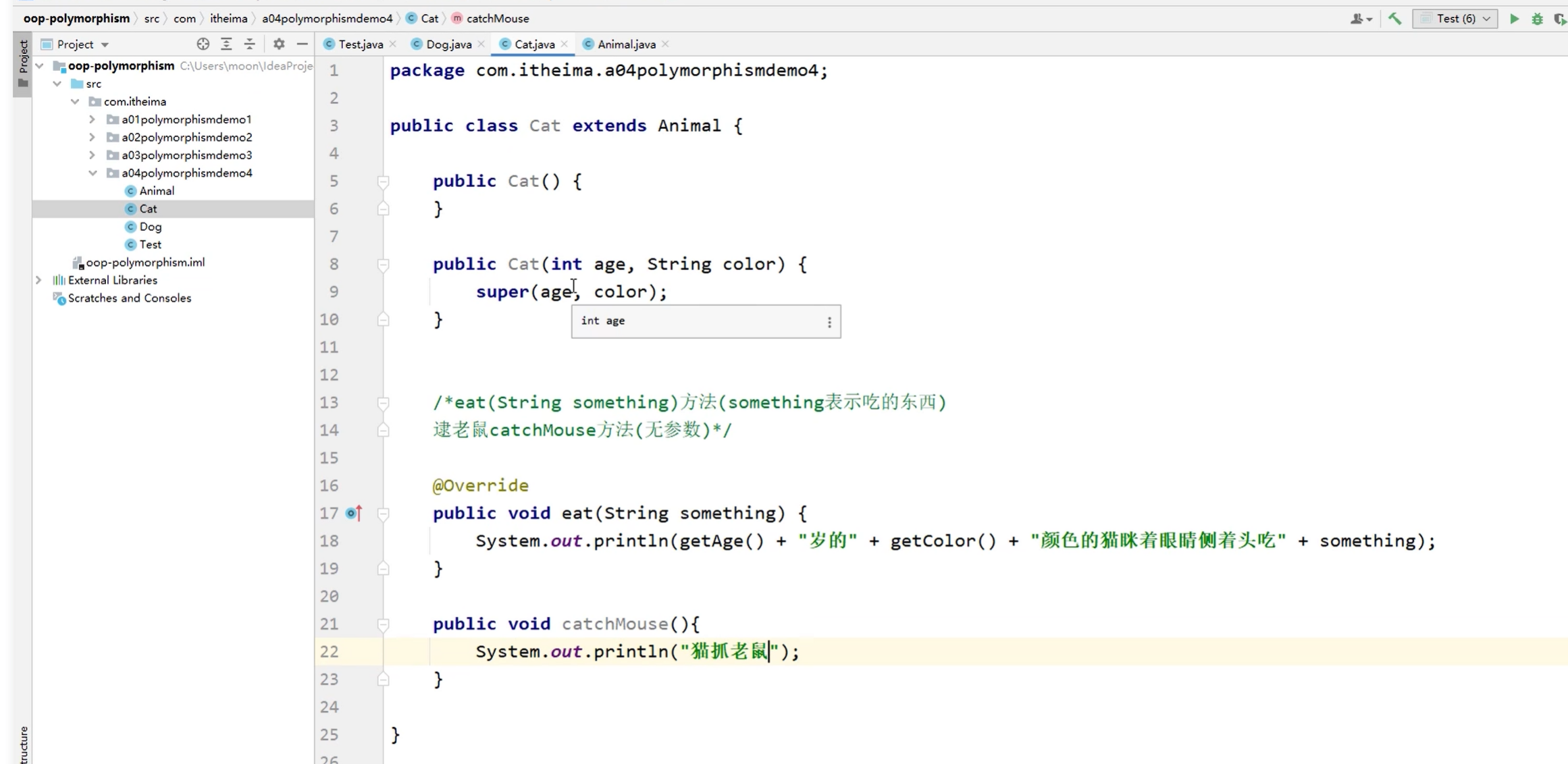This screenshot has width=1568, height=764.
Task: Open Animal class from the Project tree
Action: (157, 190)
